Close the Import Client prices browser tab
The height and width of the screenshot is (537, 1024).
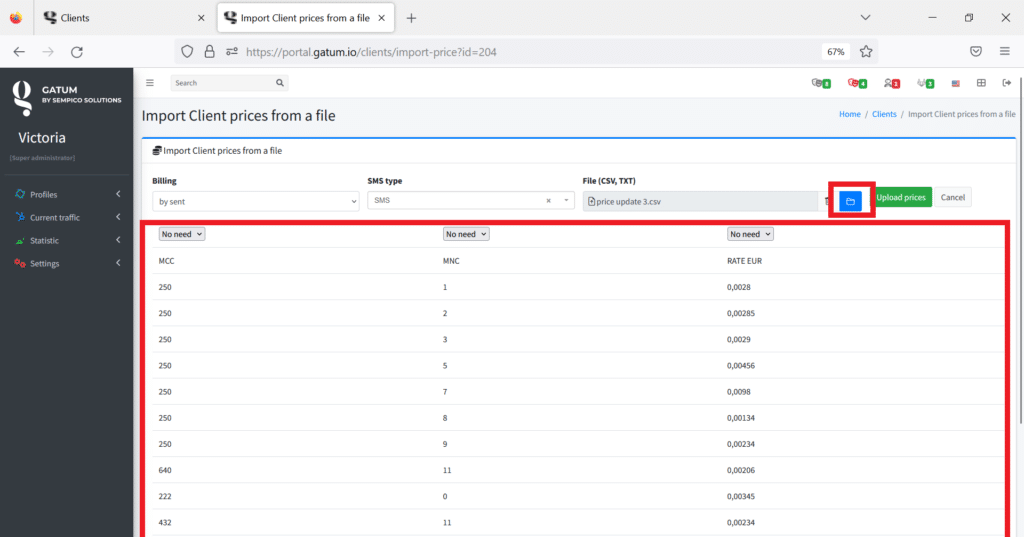click(381, 18)
